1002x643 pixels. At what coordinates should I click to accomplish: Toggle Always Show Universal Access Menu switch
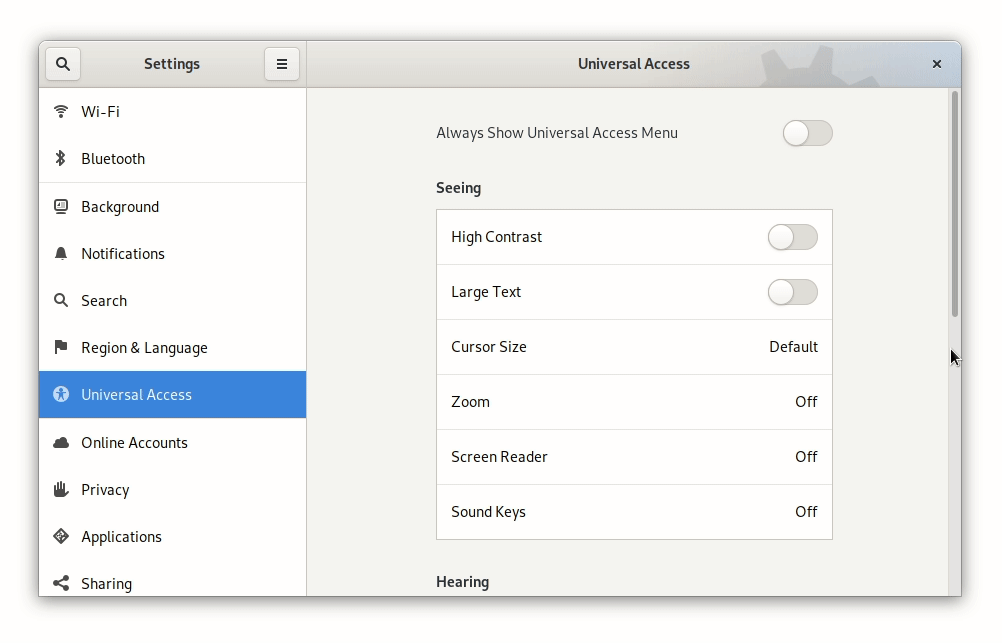click(x=807, y=133)
